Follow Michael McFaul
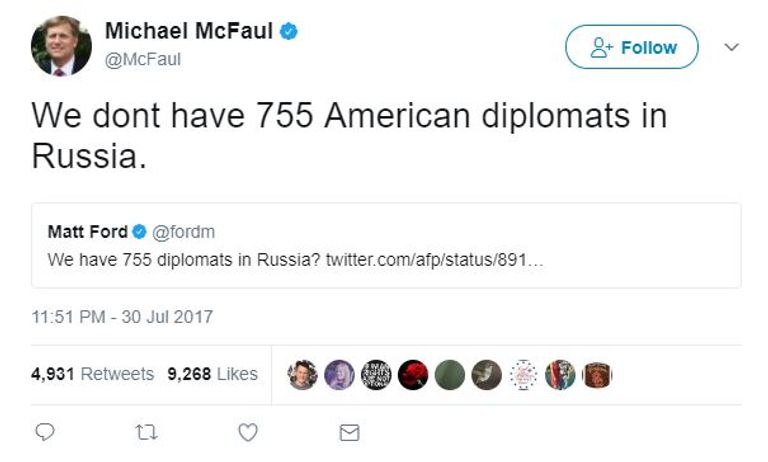The width and height of the screenshot is (768, 462). (632, 47)
